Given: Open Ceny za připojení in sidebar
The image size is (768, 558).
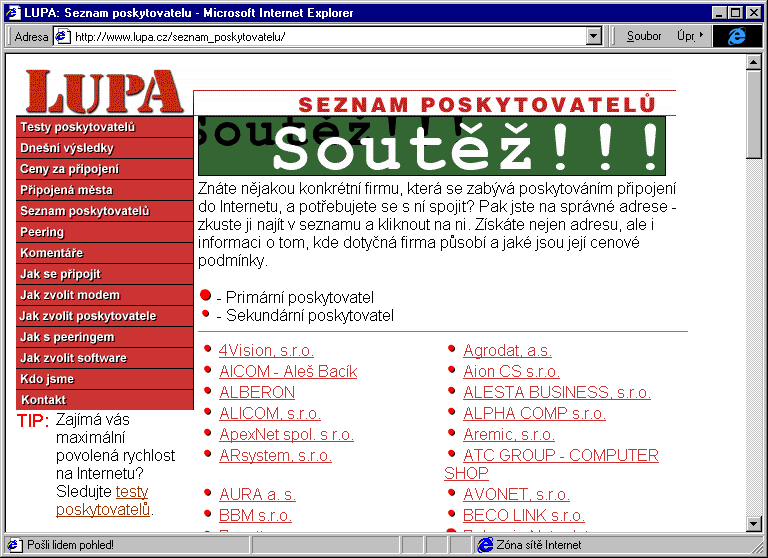Looking at the screenshot, I should click(105, 169).
